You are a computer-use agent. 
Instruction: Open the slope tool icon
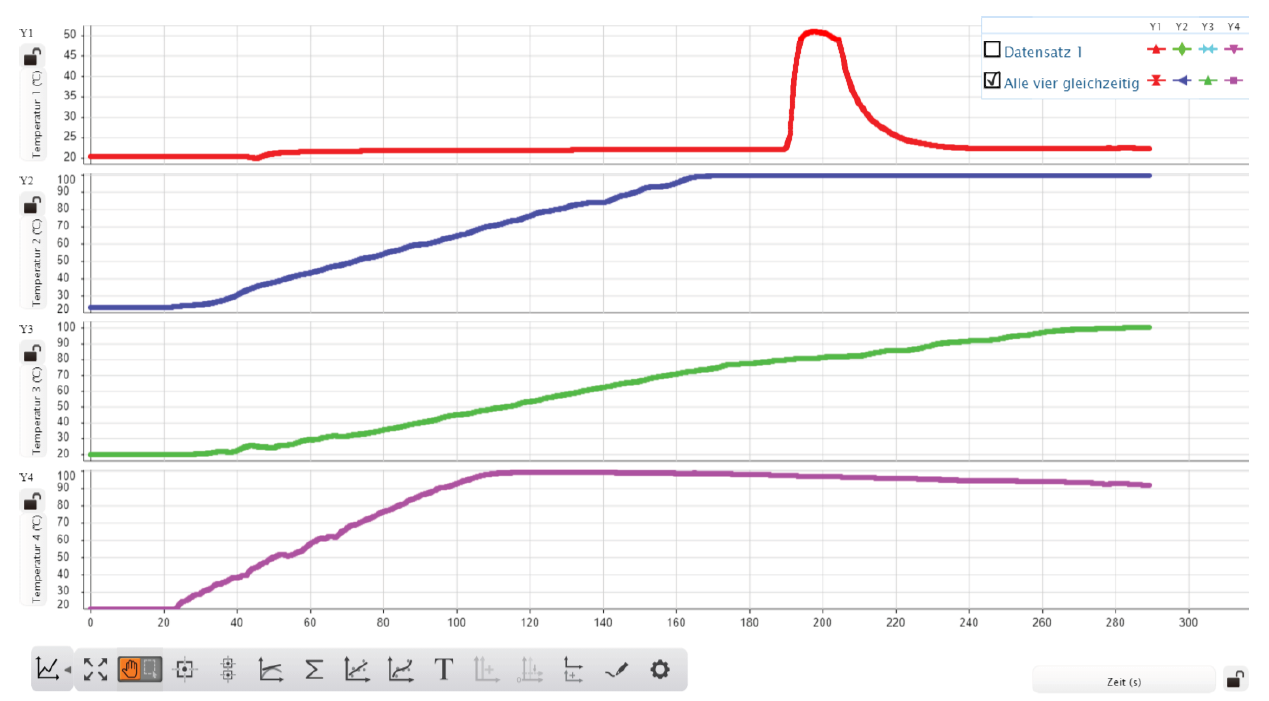tap(270, 669)
